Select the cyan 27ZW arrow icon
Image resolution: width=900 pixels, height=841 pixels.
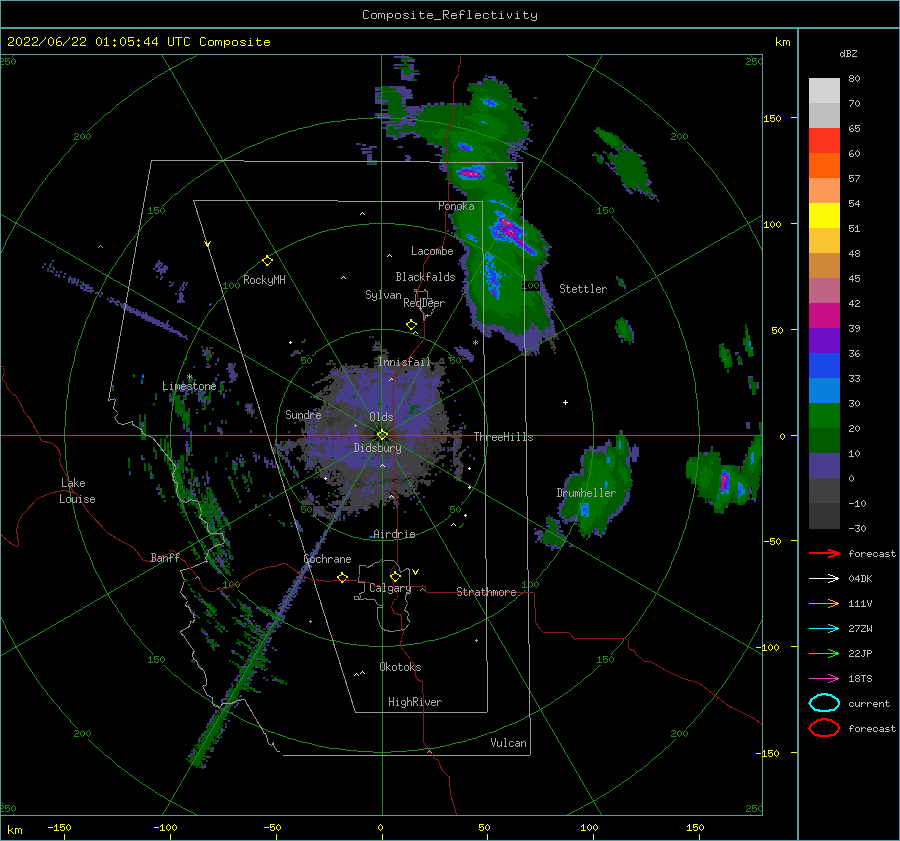point(824,628)
